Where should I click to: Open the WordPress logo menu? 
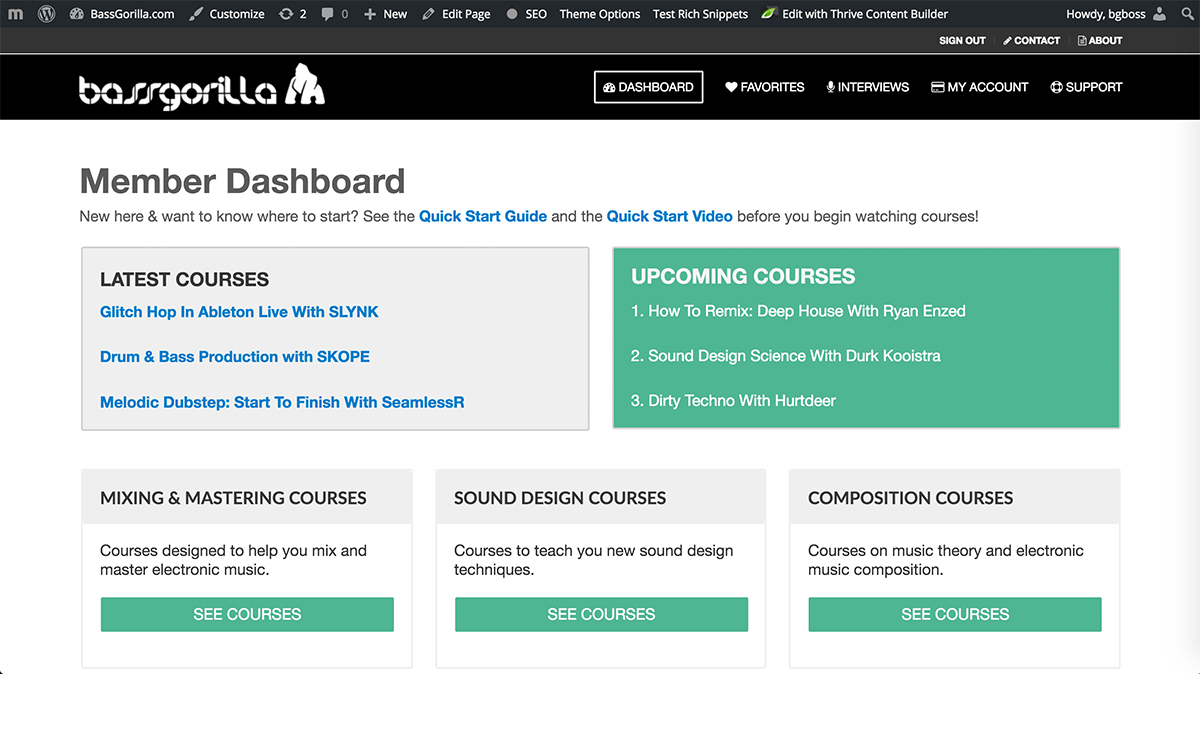point(46,14)
